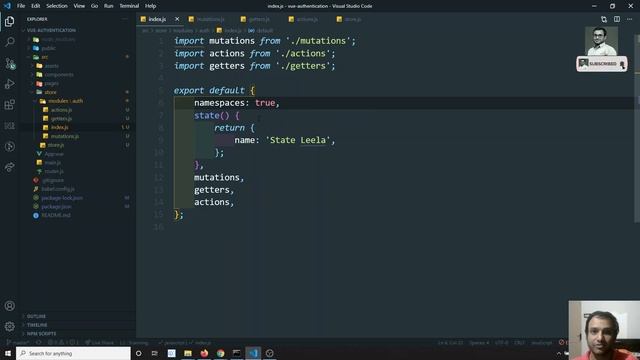Open the Search view in the activity bar

pyautogui.click(x=9, y=42)
